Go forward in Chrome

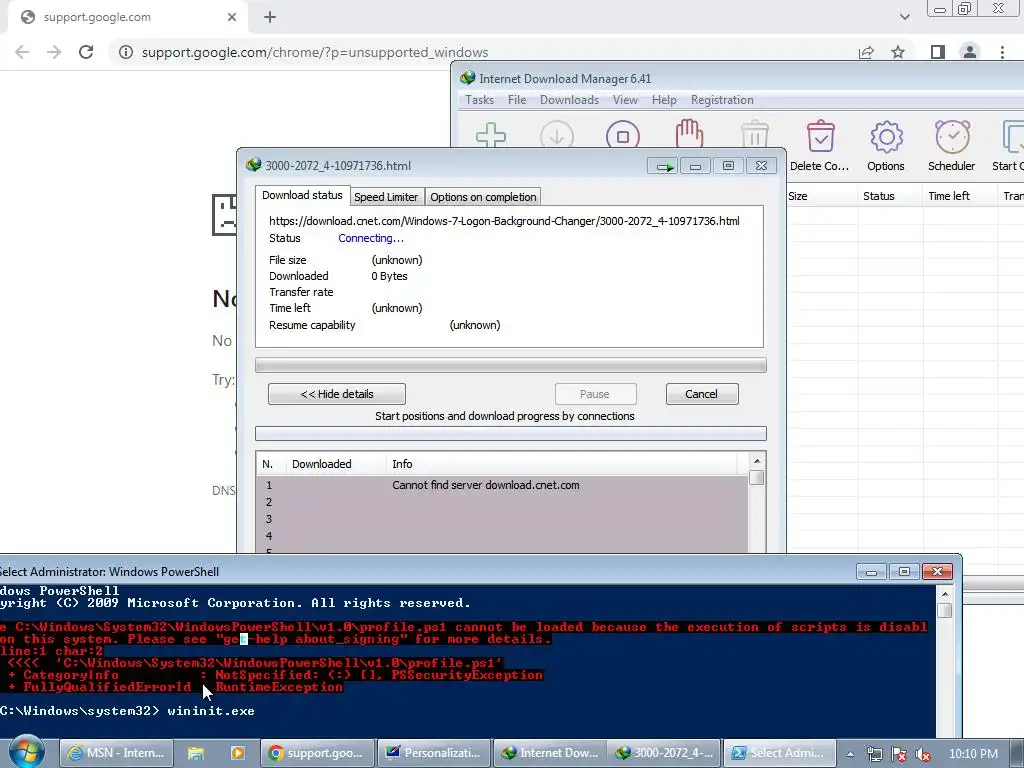pos(54,52)
